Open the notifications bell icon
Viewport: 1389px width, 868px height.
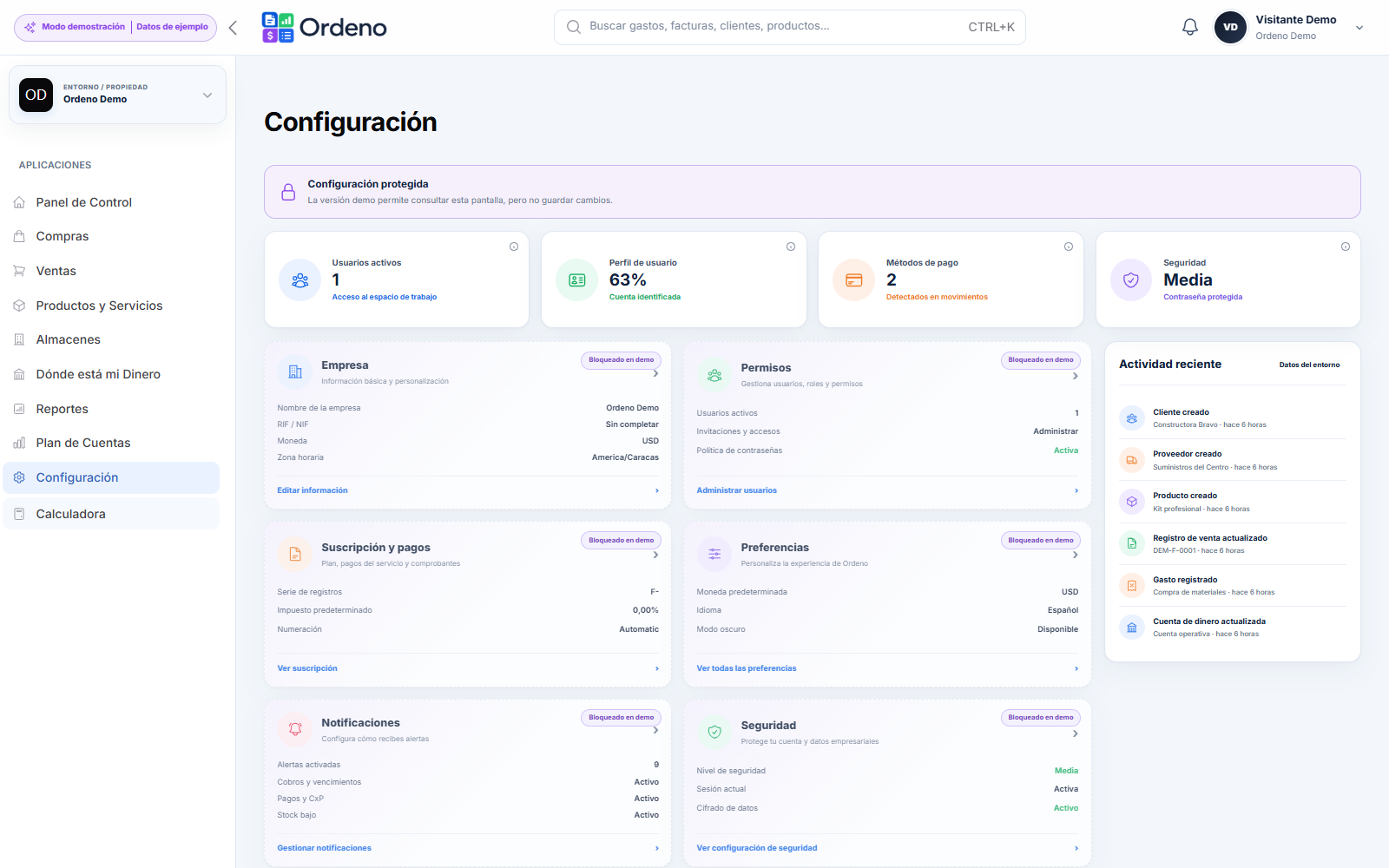pyautogui.click(x=1190, y=27)
